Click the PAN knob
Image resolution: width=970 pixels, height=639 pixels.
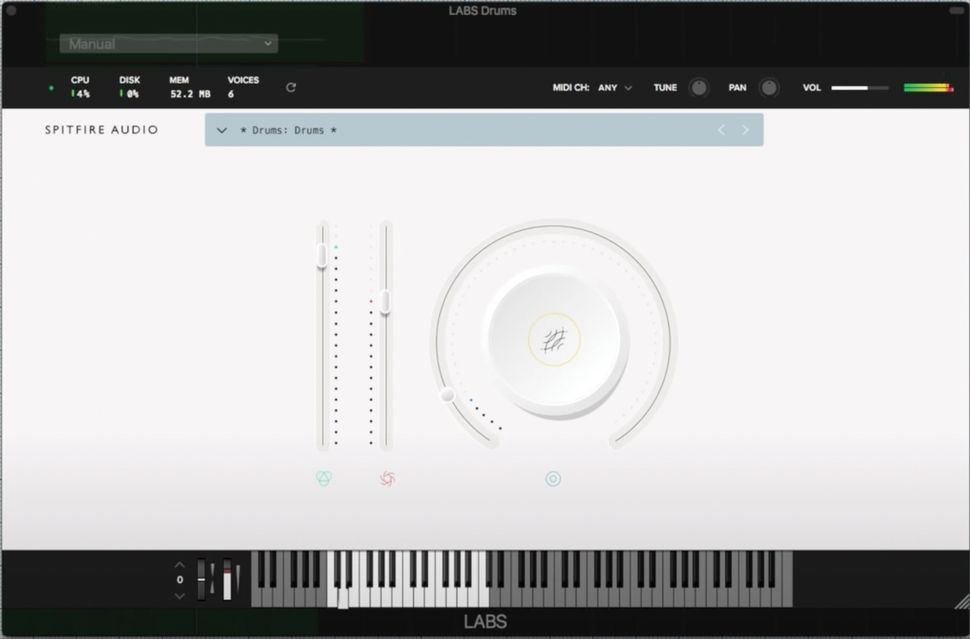click(770, 87)
